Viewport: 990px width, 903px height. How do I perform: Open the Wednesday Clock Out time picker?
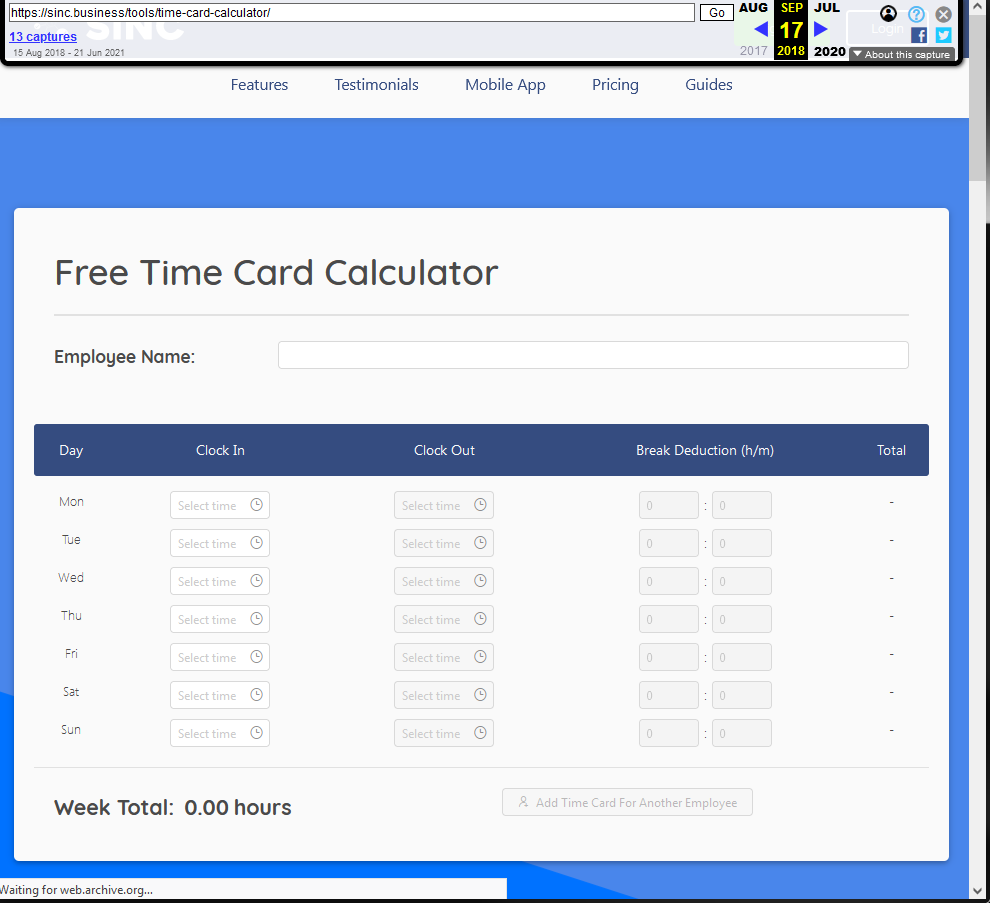tap(434, 581)
